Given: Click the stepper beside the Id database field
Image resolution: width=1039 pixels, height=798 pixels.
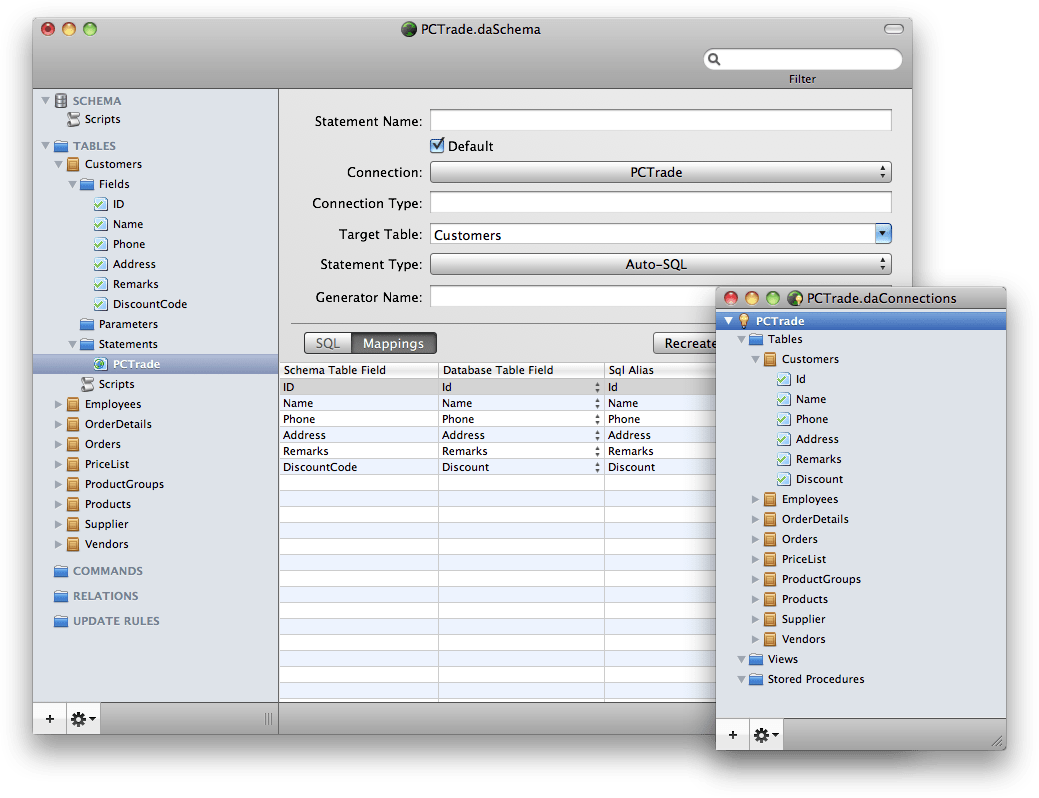Looking at the screenshot, I should point(596,387).
